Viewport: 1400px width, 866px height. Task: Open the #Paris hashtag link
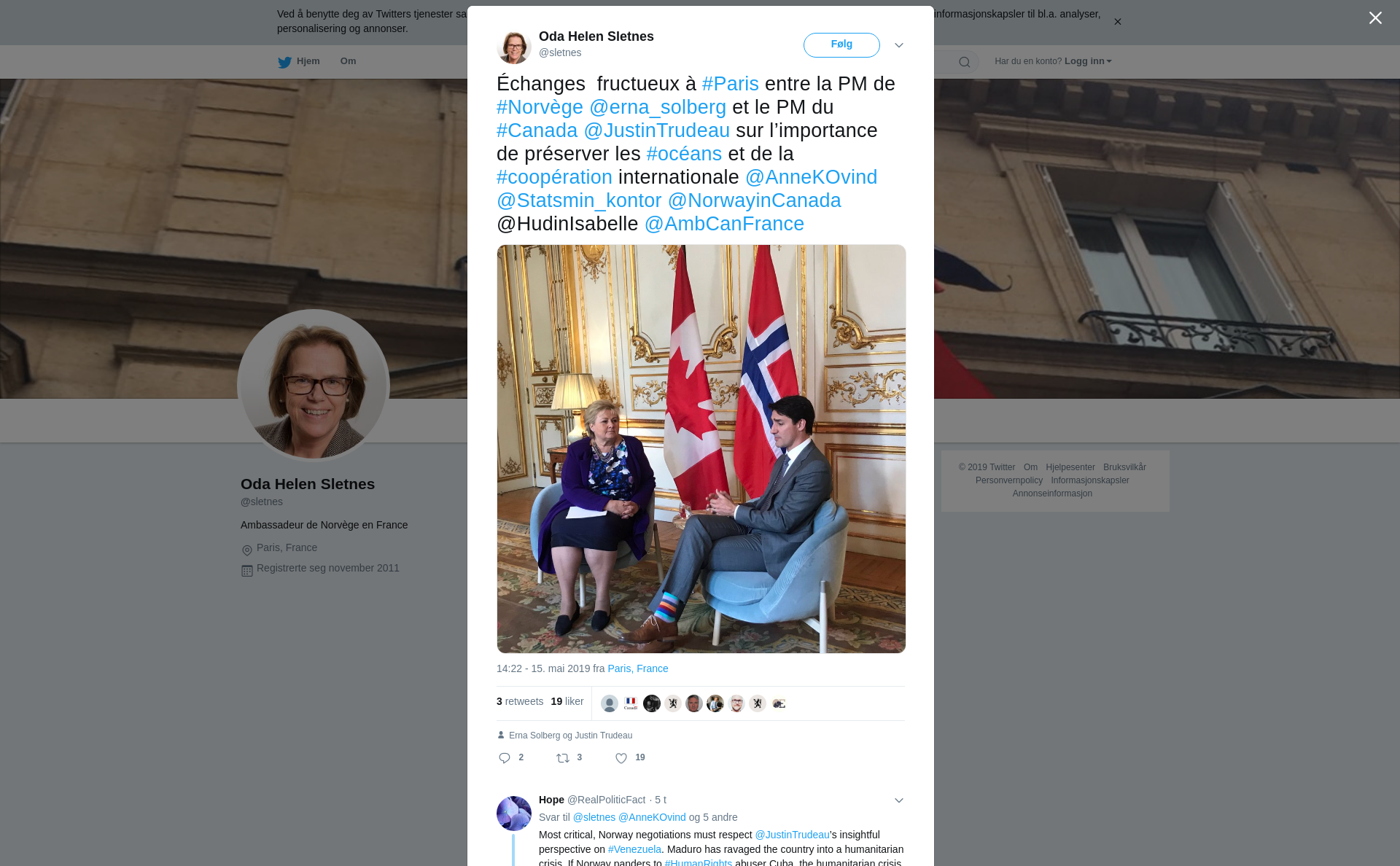coord(730,84)
